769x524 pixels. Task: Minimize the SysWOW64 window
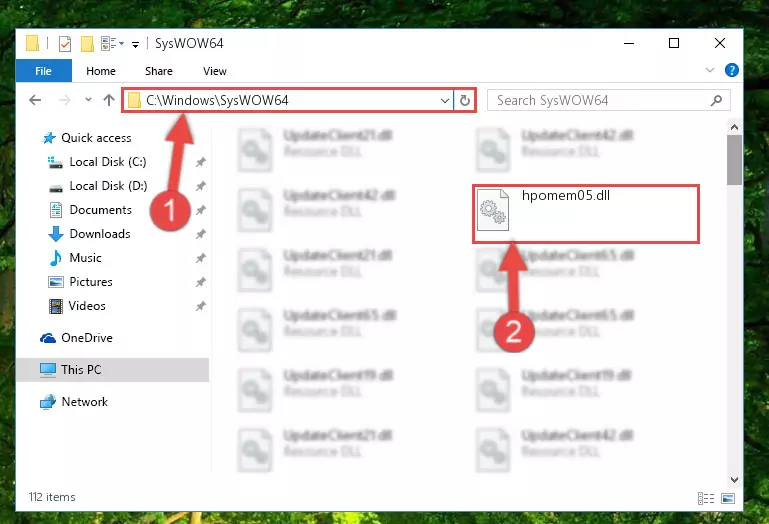[629, 44]
